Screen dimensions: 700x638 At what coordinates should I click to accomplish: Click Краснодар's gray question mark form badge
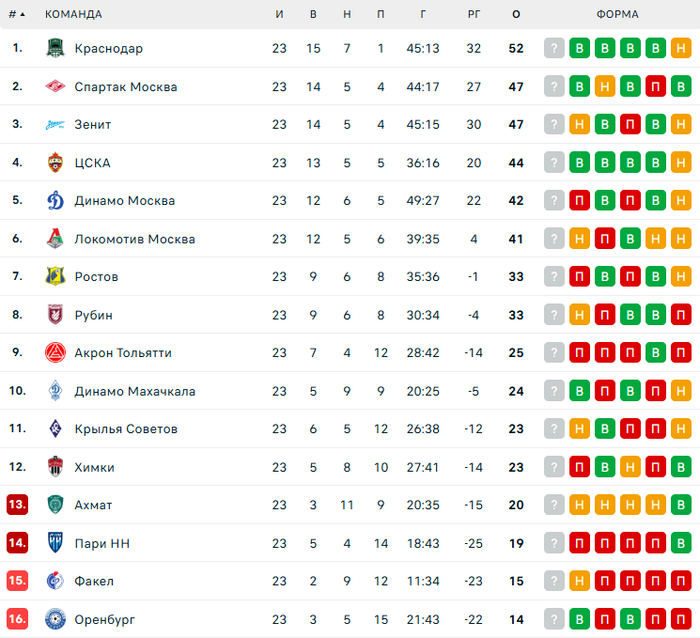[554, 48]
